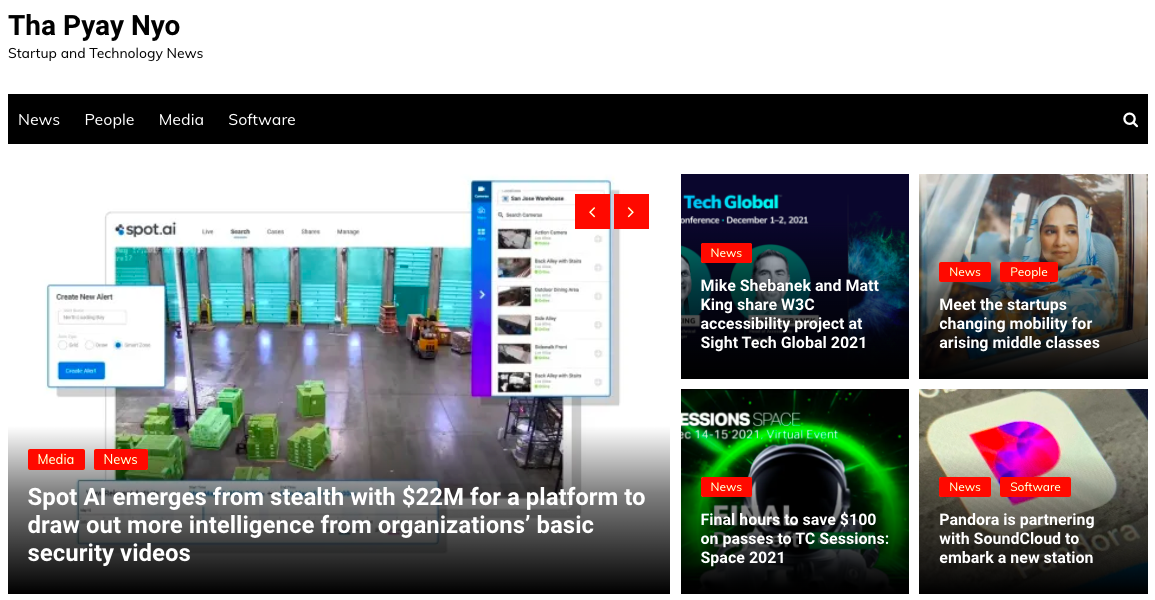Screen dimensions: 1155x600
Task: Click News tag on Mike Shebanek article
Action: pos(726,253)
